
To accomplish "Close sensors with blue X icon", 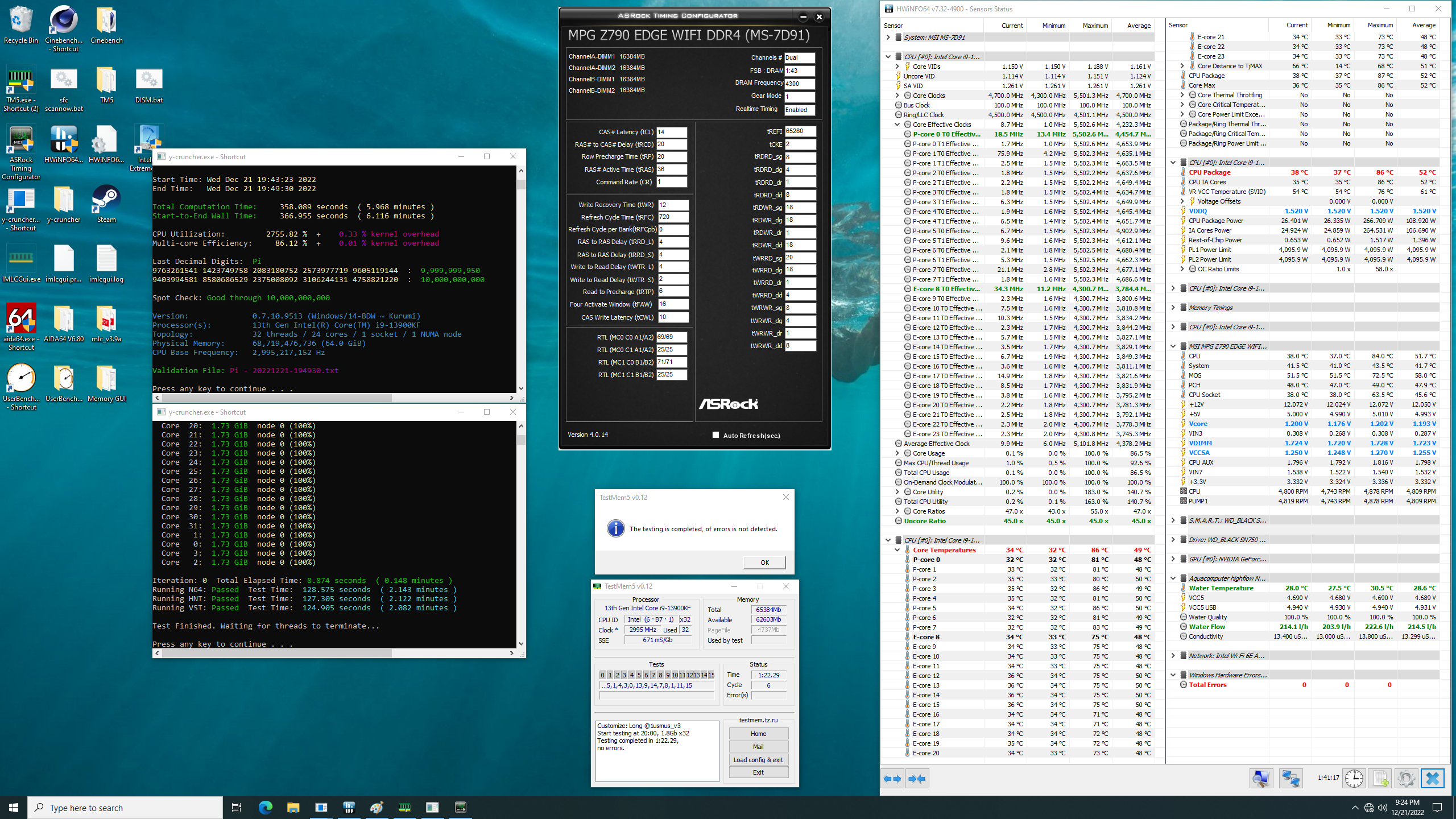I will click(1432, 779).
